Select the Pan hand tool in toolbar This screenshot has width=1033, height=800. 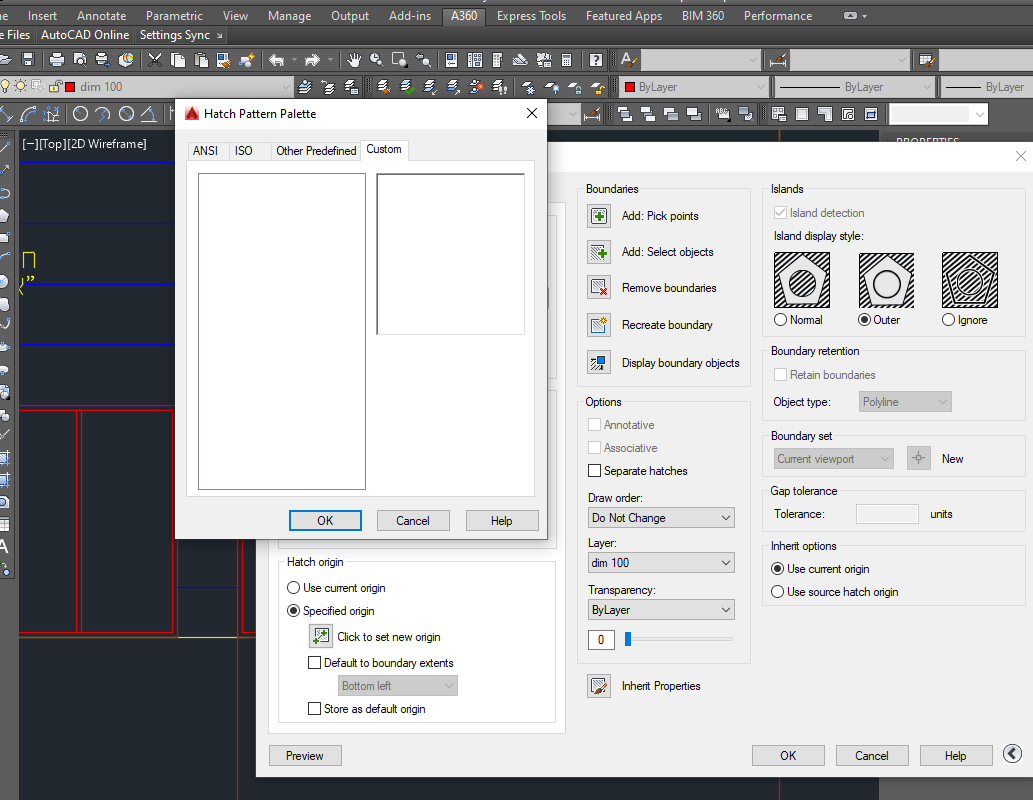(354, 60)
